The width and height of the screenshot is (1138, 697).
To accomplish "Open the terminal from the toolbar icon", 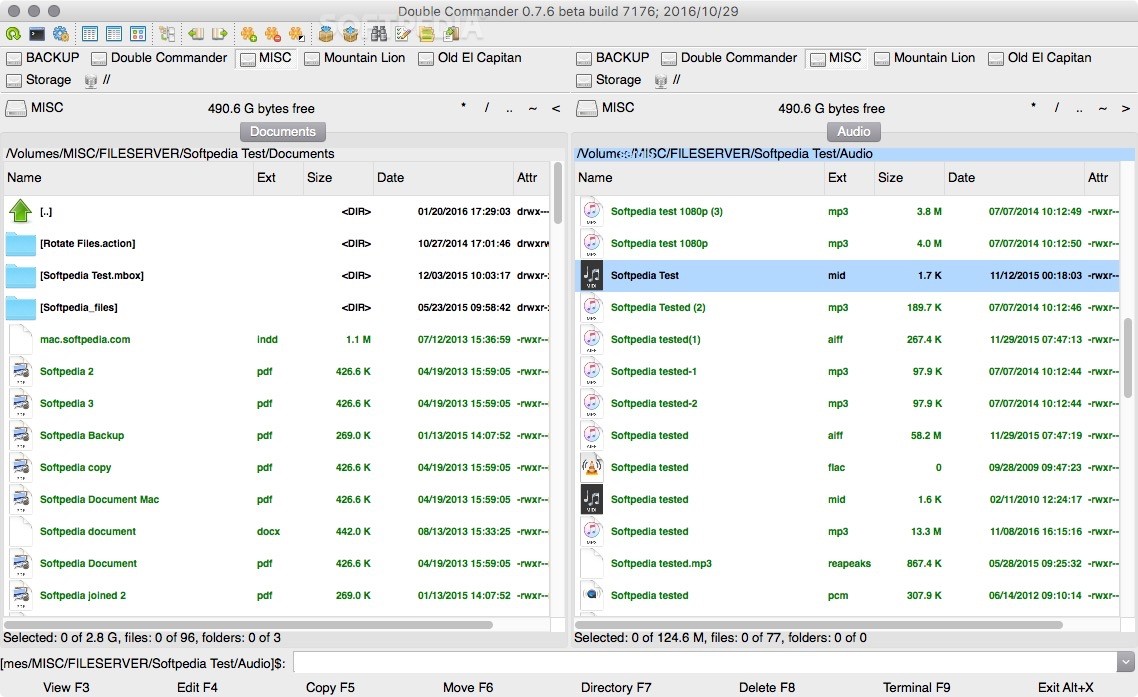I will pos(36,33).
